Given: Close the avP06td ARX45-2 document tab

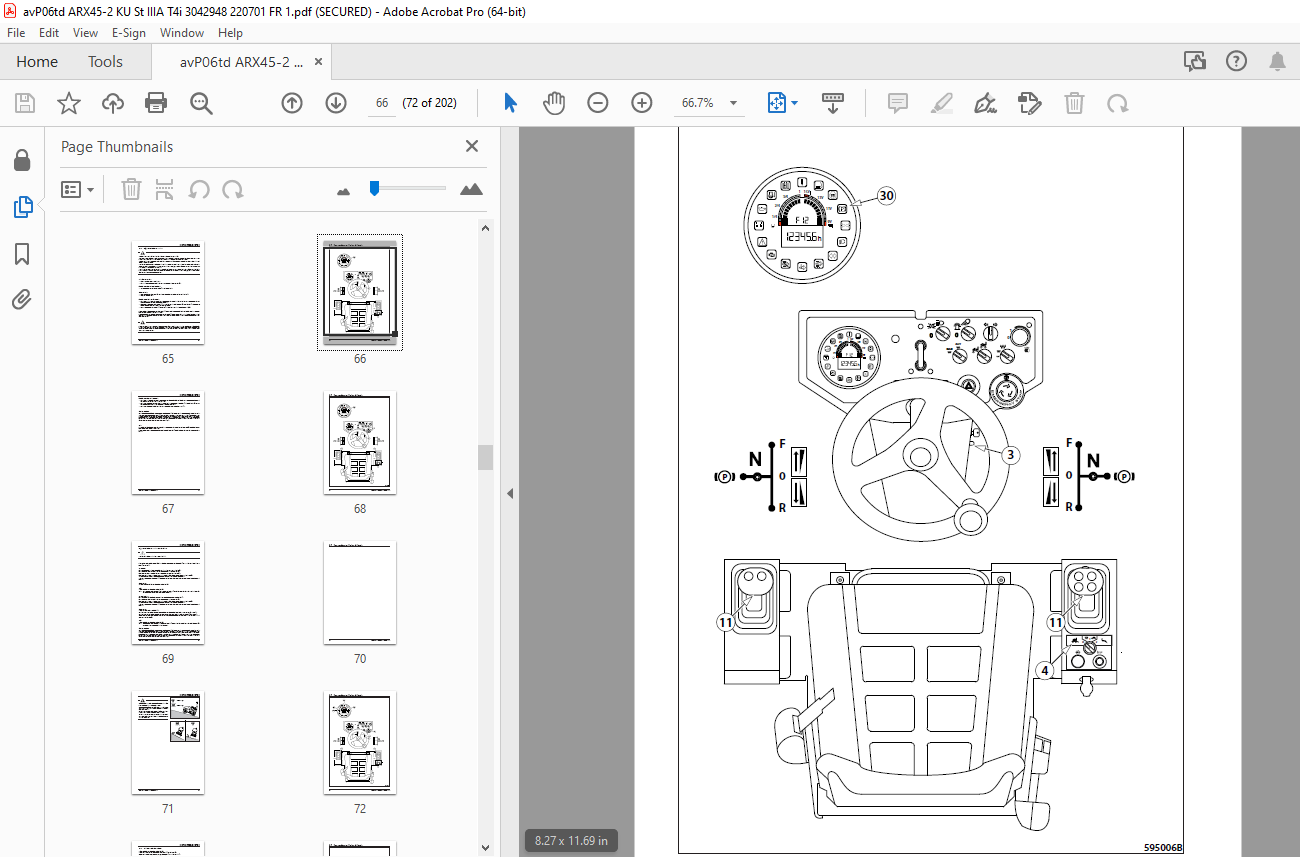Looking at the screenshot, I should [x=320, y=62].
